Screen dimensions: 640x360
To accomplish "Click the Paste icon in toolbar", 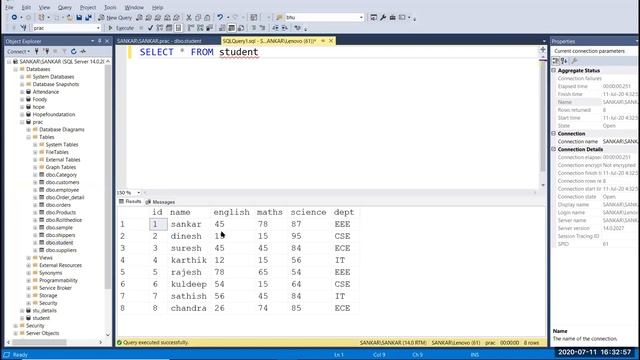I will point(207,18).
